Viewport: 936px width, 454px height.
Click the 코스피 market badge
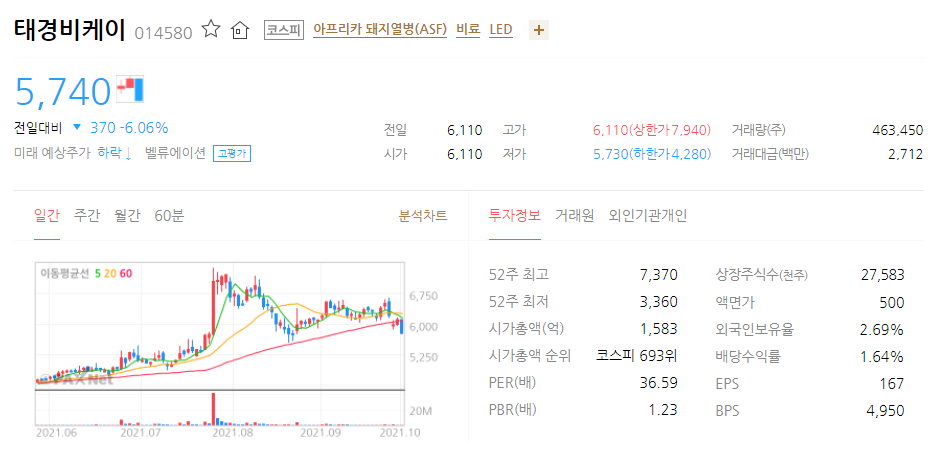coord(284,30)
